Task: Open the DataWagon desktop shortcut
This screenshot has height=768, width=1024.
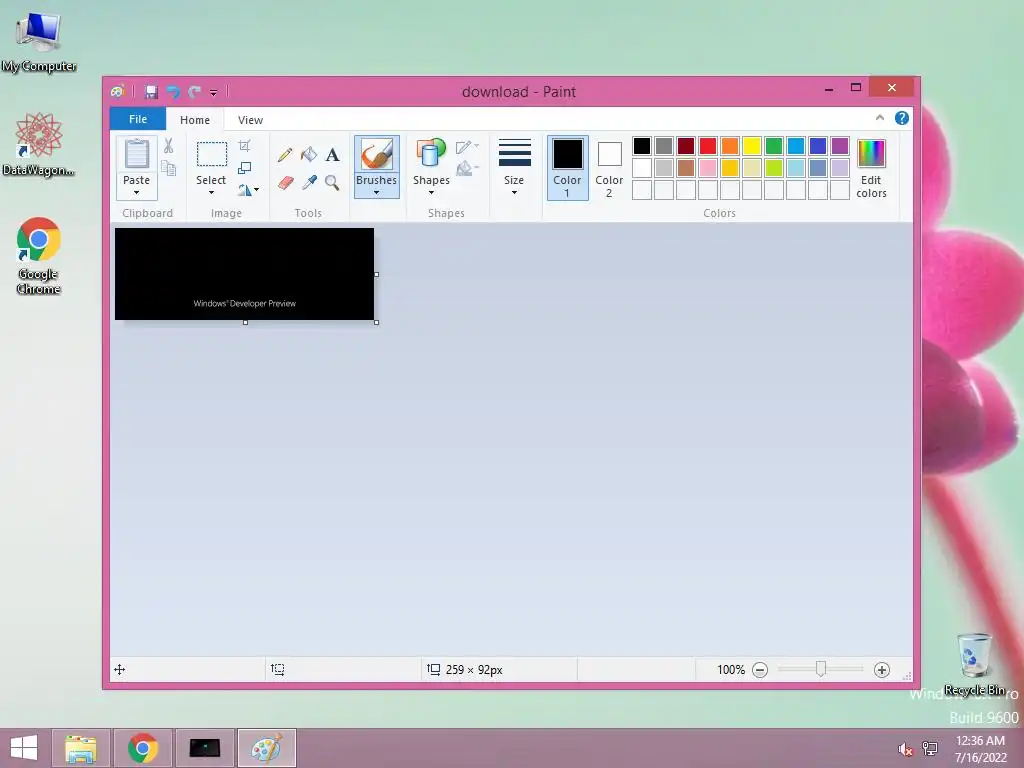Action: (x=39, y=144)
